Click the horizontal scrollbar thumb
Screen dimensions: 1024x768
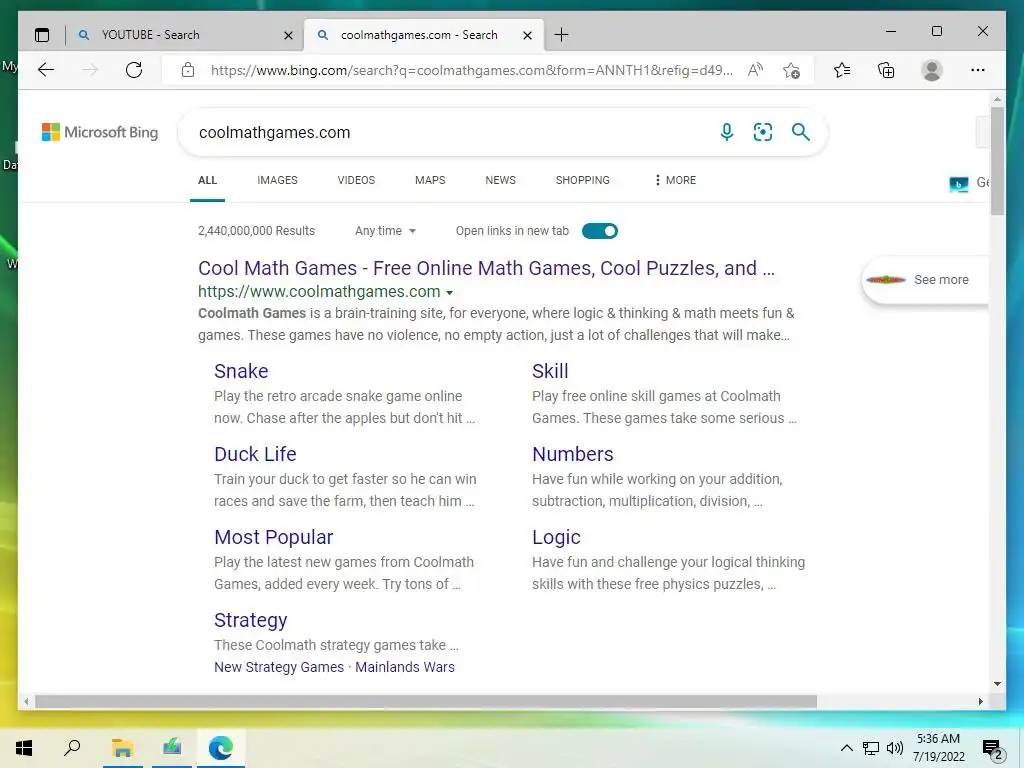click(x=426, y=701)
